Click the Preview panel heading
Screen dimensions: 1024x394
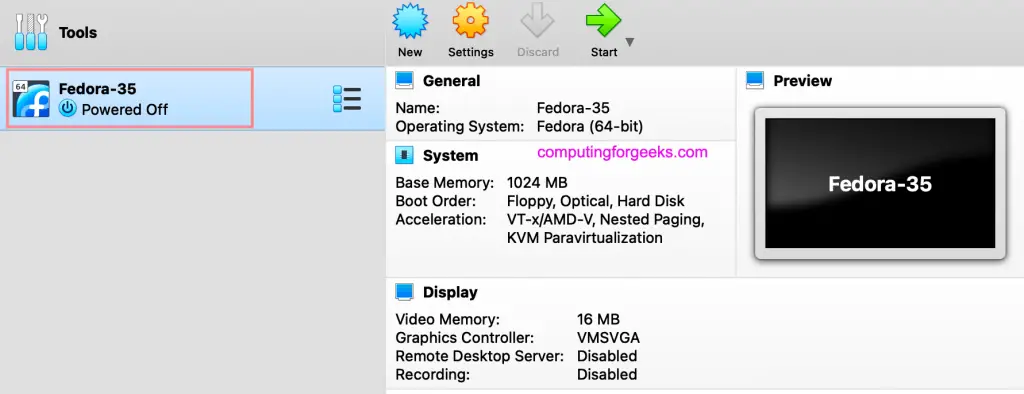[x=803, y=81]
